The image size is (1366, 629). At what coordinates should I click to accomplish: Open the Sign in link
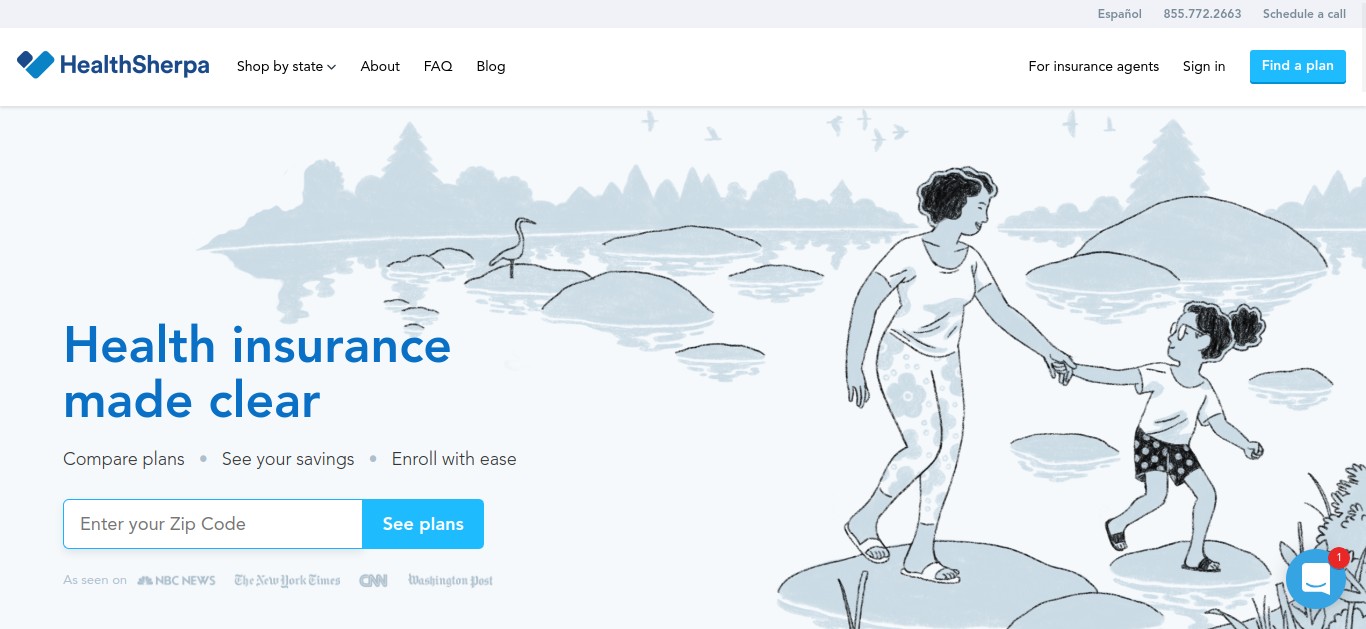(1204, 66)
